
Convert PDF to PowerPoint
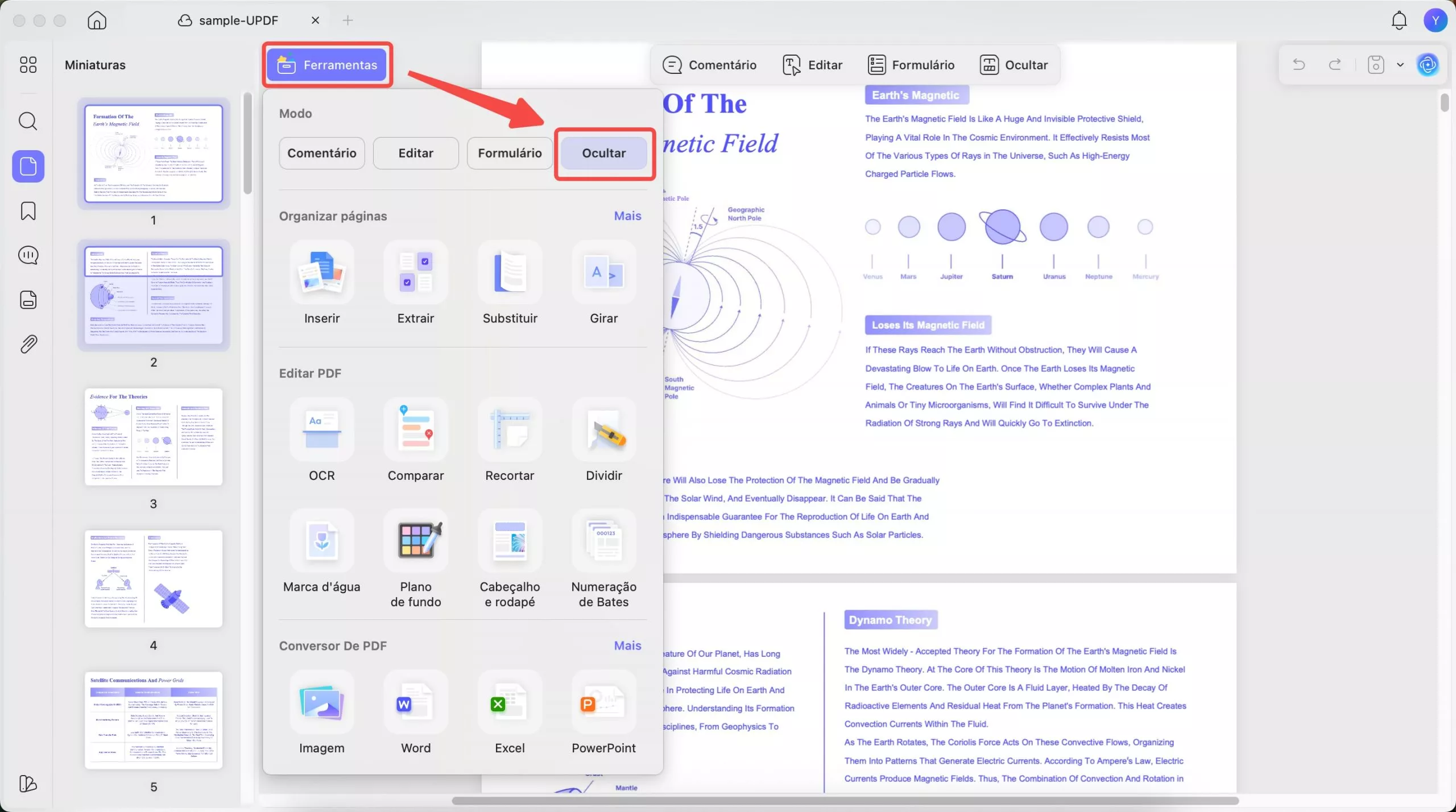point(604,713)
